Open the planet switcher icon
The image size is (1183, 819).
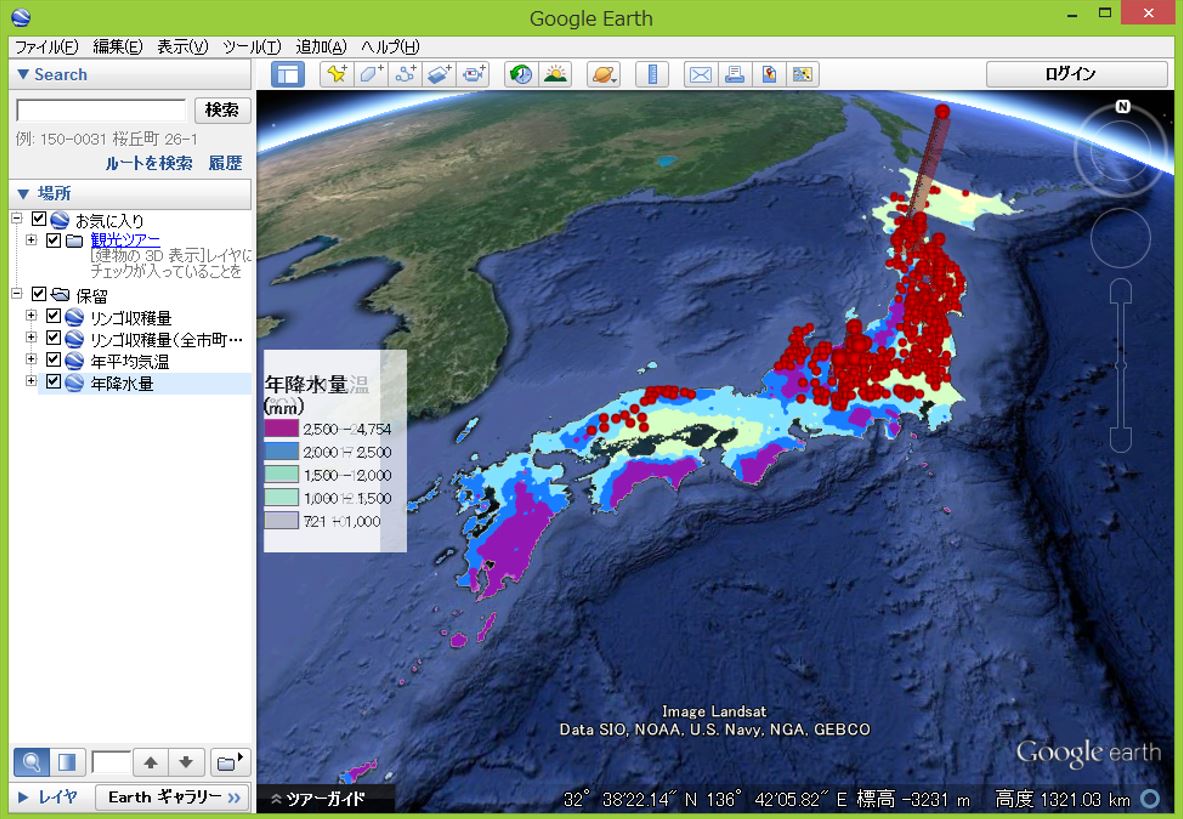click(604, 74)
